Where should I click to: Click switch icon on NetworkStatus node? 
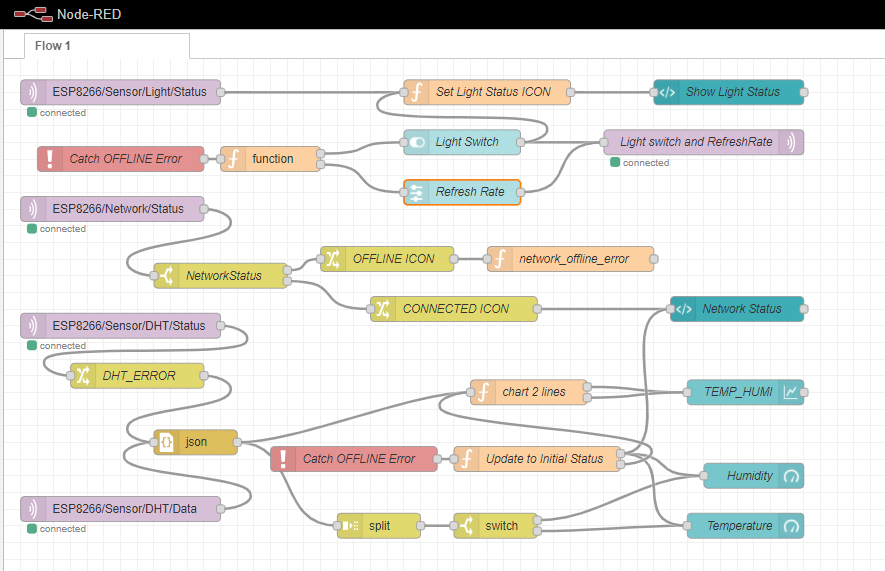click(x=167, y=276)
